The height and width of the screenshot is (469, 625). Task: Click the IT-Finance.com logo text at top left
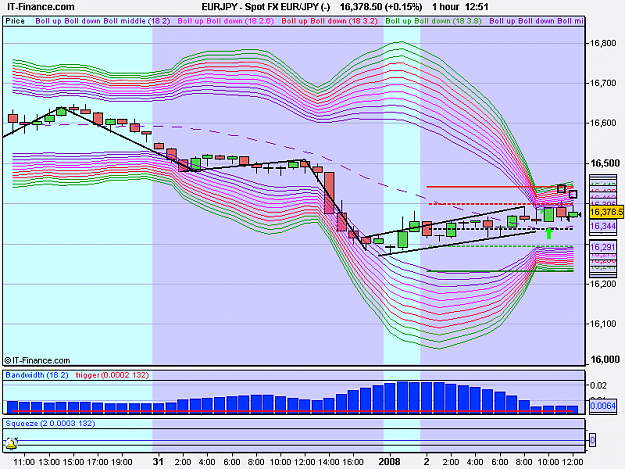click(41, 7)
